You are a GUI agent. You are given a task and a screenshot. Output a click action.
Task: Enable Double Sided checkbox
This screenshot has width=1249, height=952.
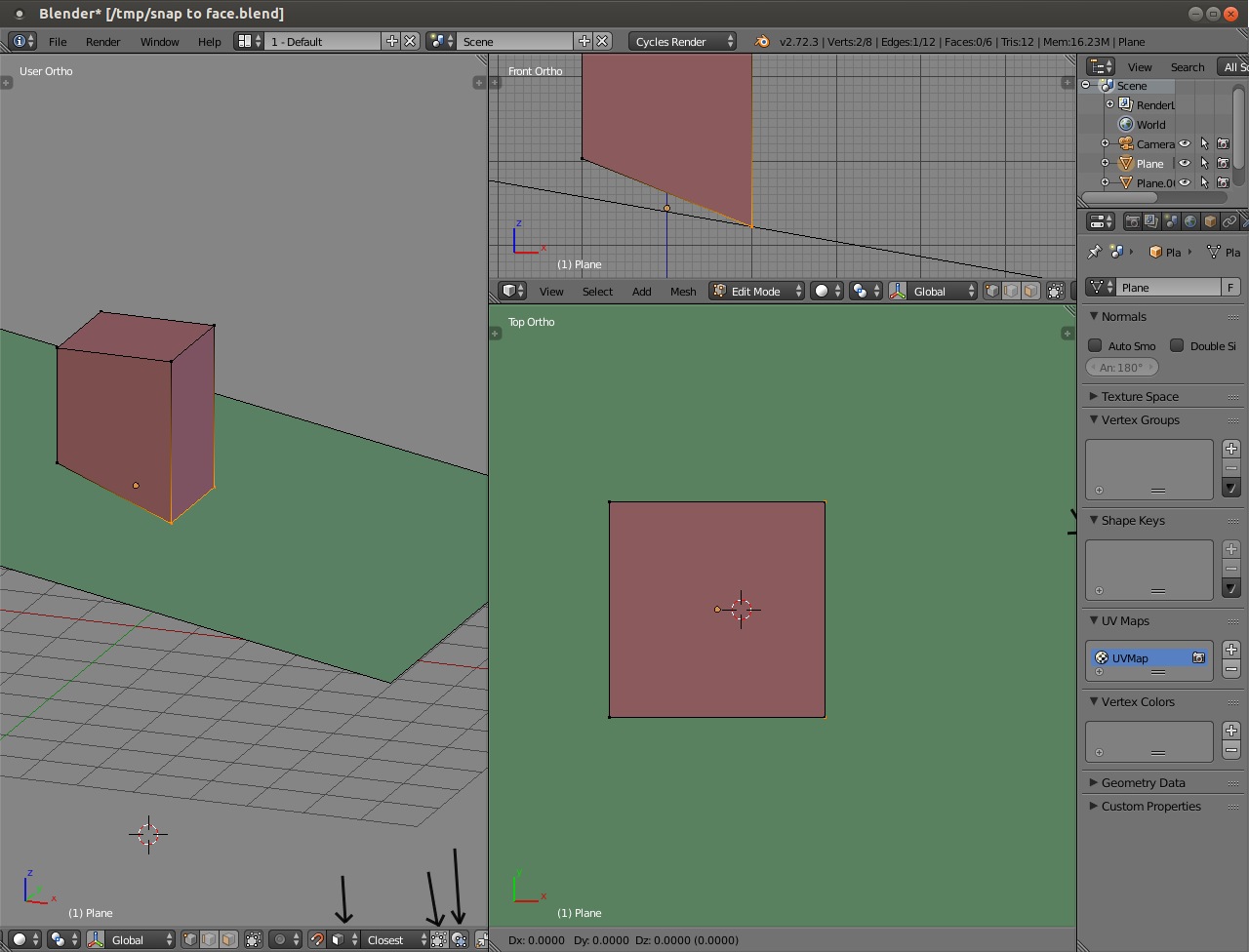click(x=1177, y=345)
